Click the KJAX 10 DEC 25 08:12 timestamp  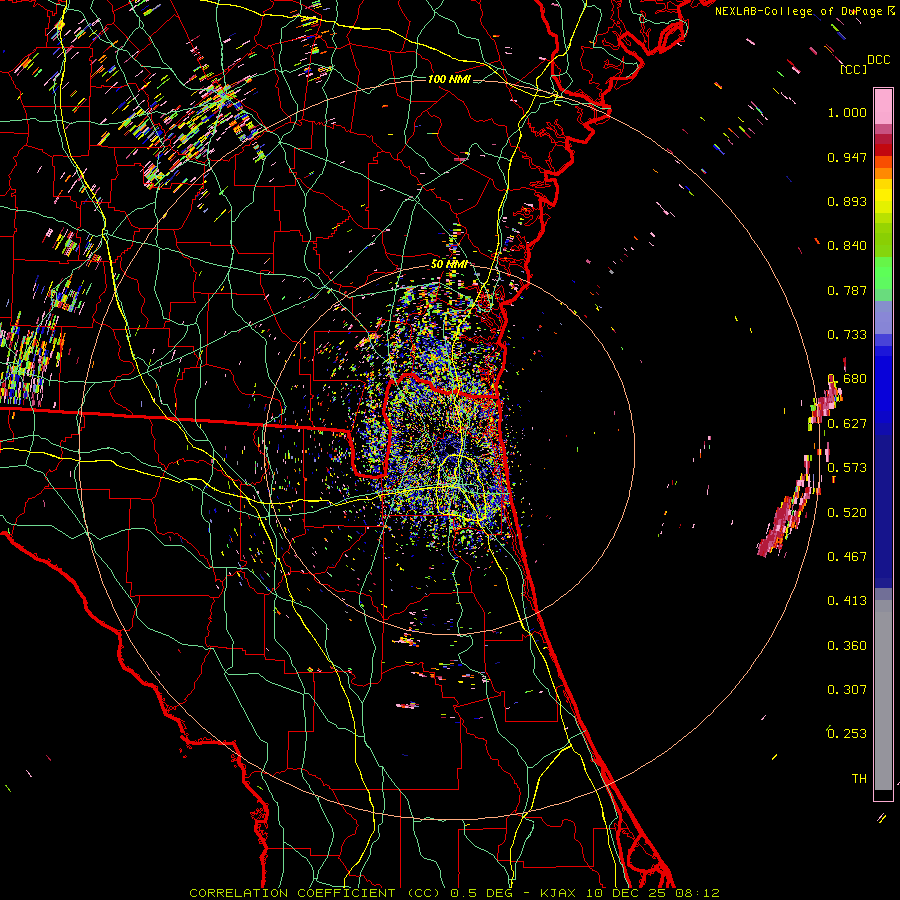(630, 893)
